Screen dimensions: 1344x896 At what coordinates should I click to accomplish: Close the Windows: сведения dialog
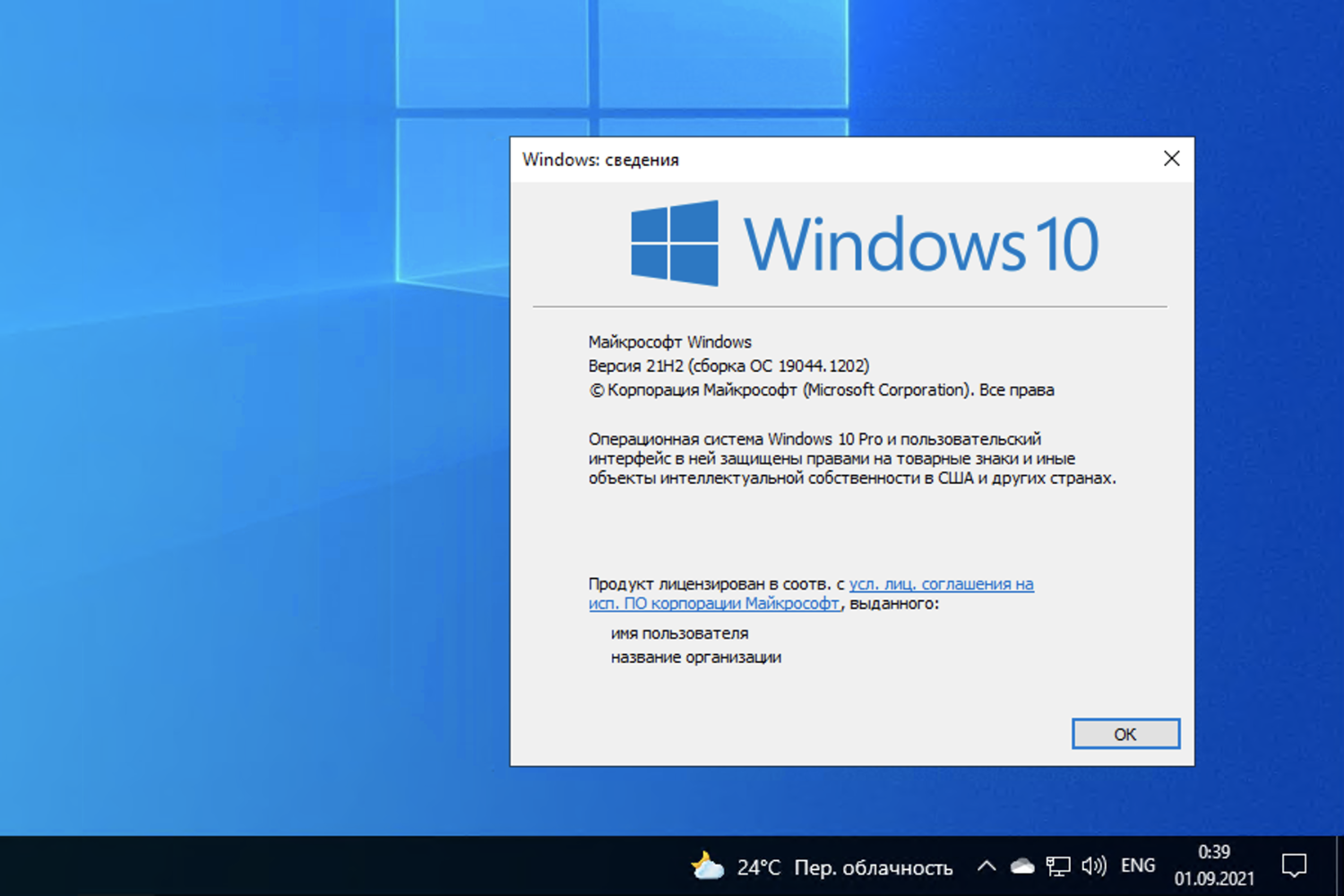pyautogui.click(x=1171, y=158)
